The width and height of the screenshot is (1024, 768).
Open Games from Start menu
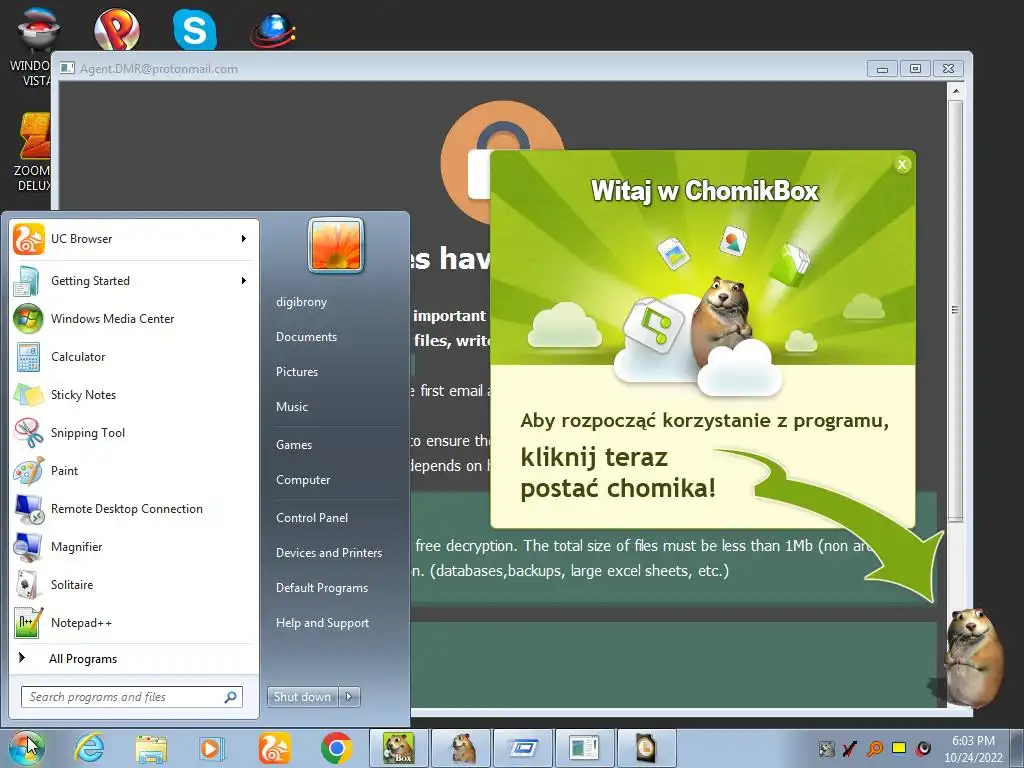tap(294, 445)
